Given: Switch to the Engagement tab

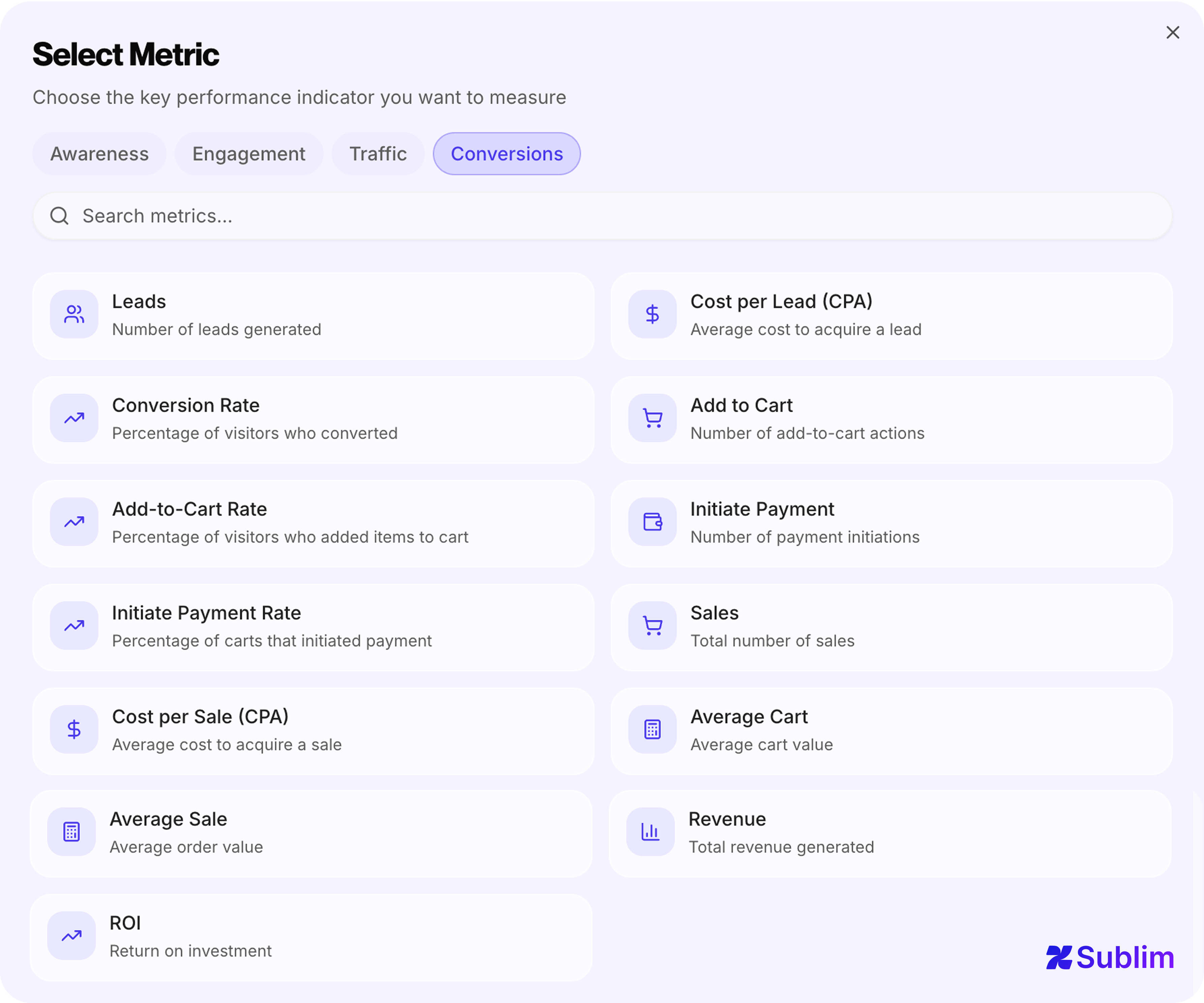Looking at the screenshot, I should click(249, 154).
